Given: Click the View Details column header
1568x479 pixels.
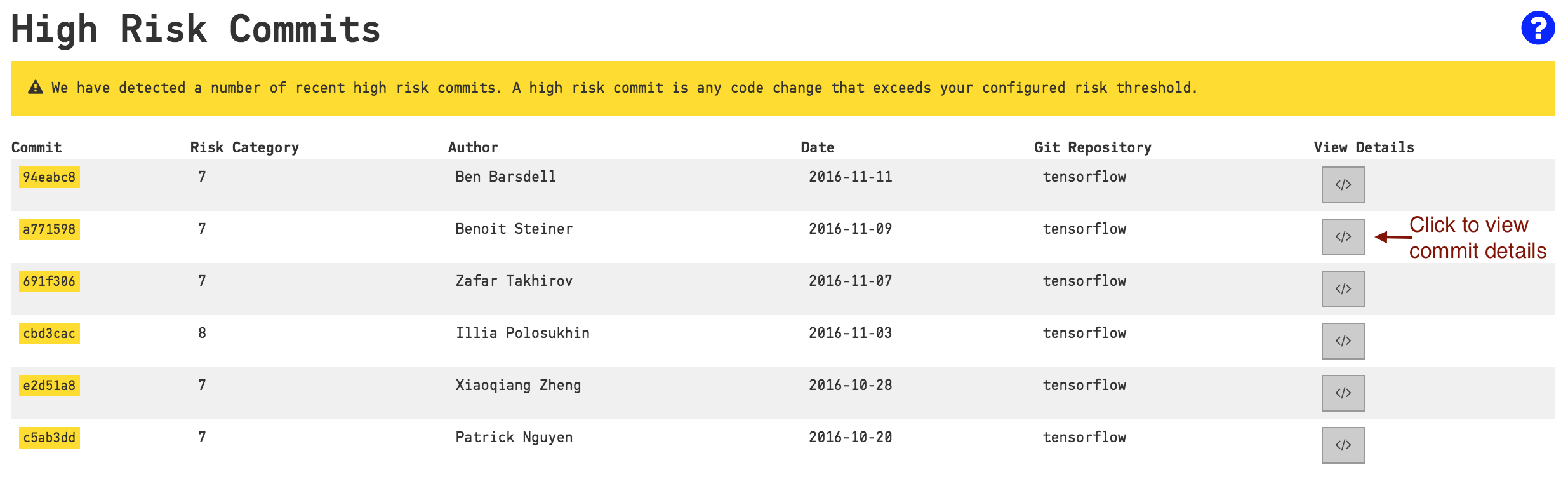Looking at the screenshot, I should click(1365, 147).
